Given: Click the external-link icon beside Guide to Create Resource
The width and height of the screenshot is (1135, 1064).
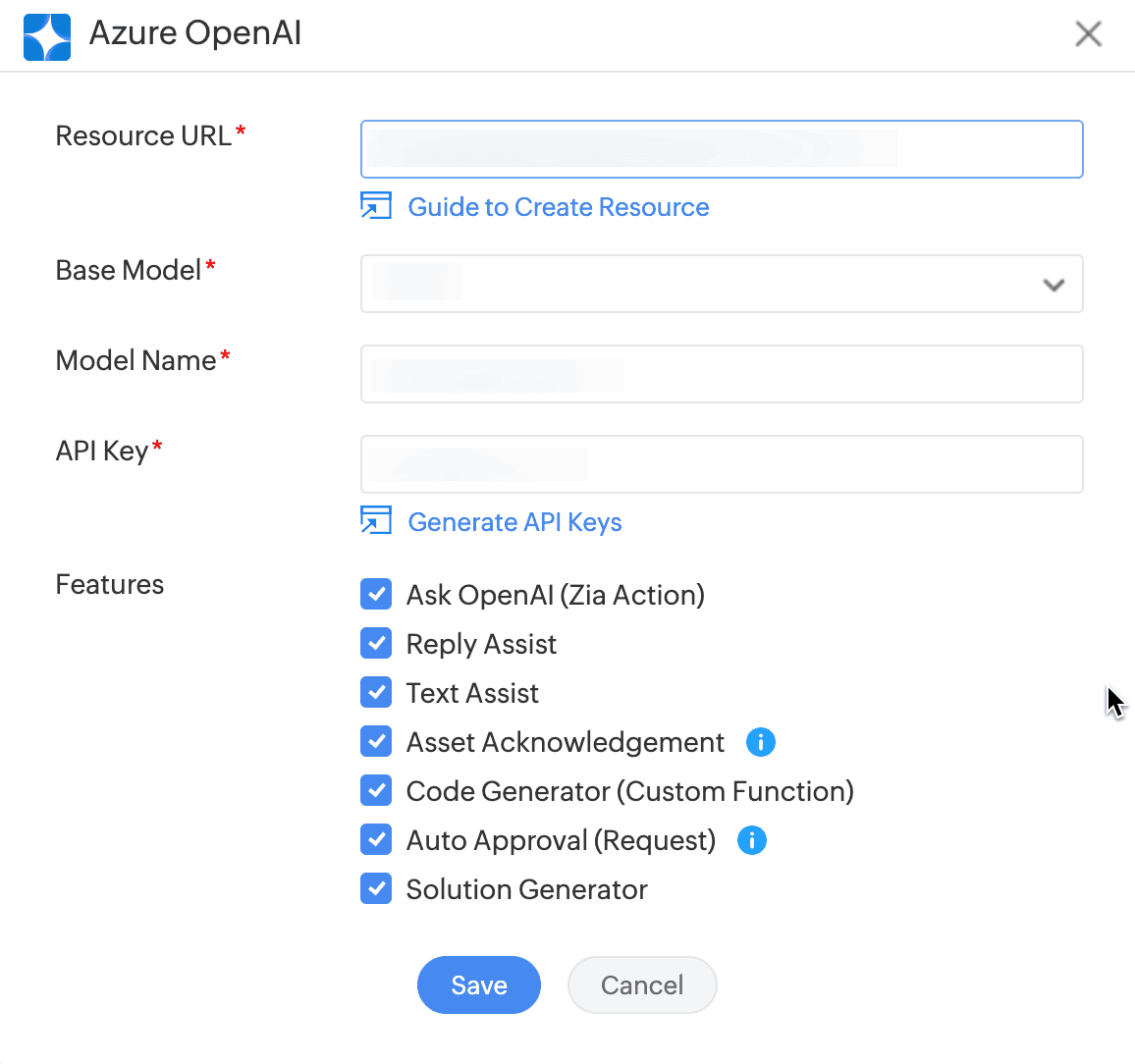Looking at the screenshot, I should 376,206.
